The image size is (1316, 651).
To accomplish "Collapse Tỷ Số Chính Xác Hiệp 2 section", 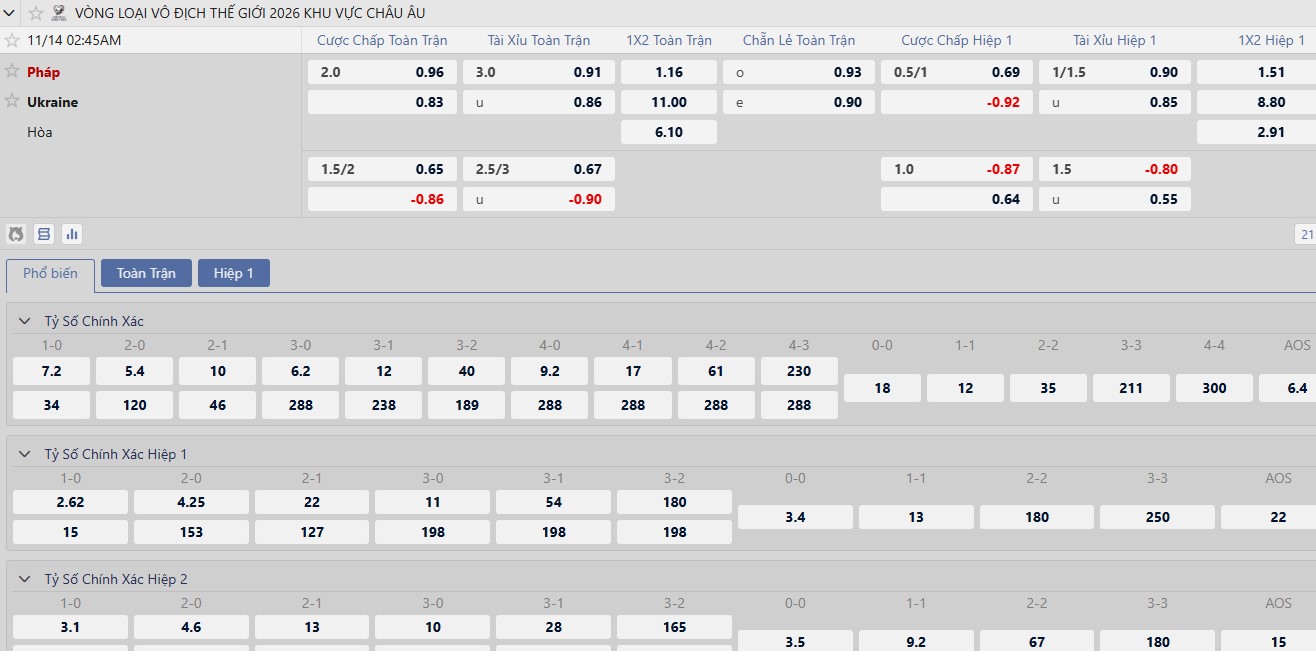I will (x=25, y=579).
